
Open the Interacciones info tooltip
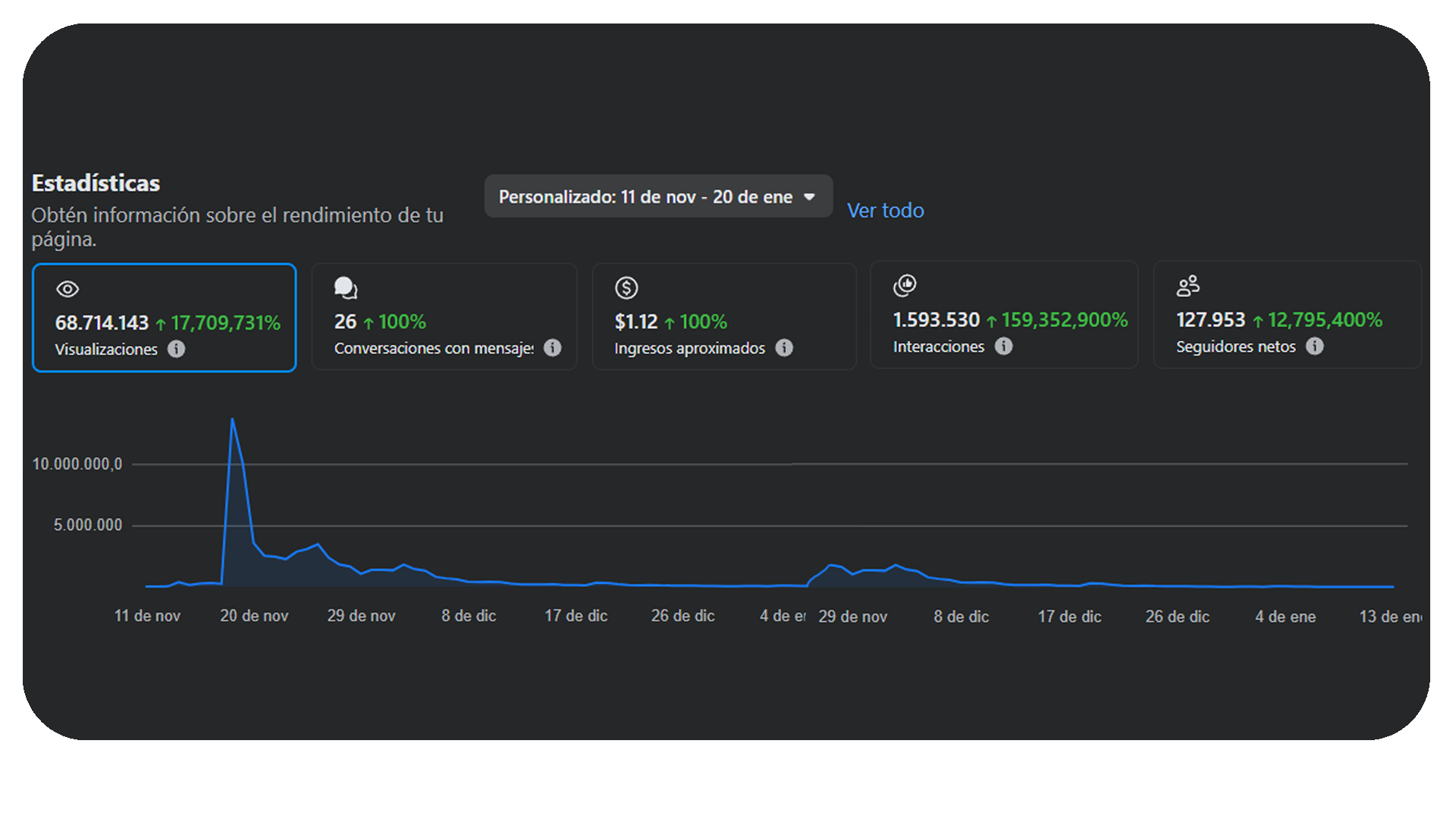pos(1005,347)
